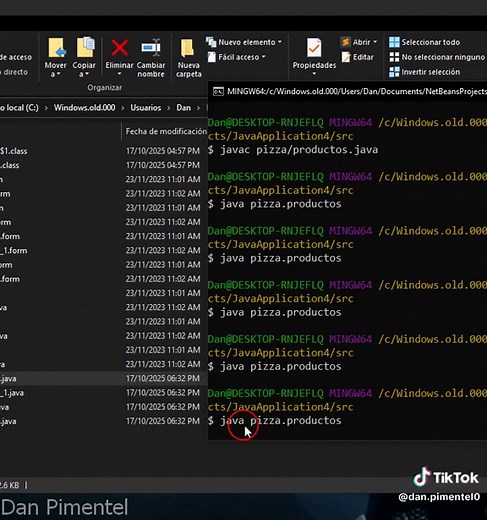Image resolution: width=487 pixels, height=520 pixels.
Task: Select file modified 17/10/2025 04:57 PM ending $1.class
Action: click(100, 151)
